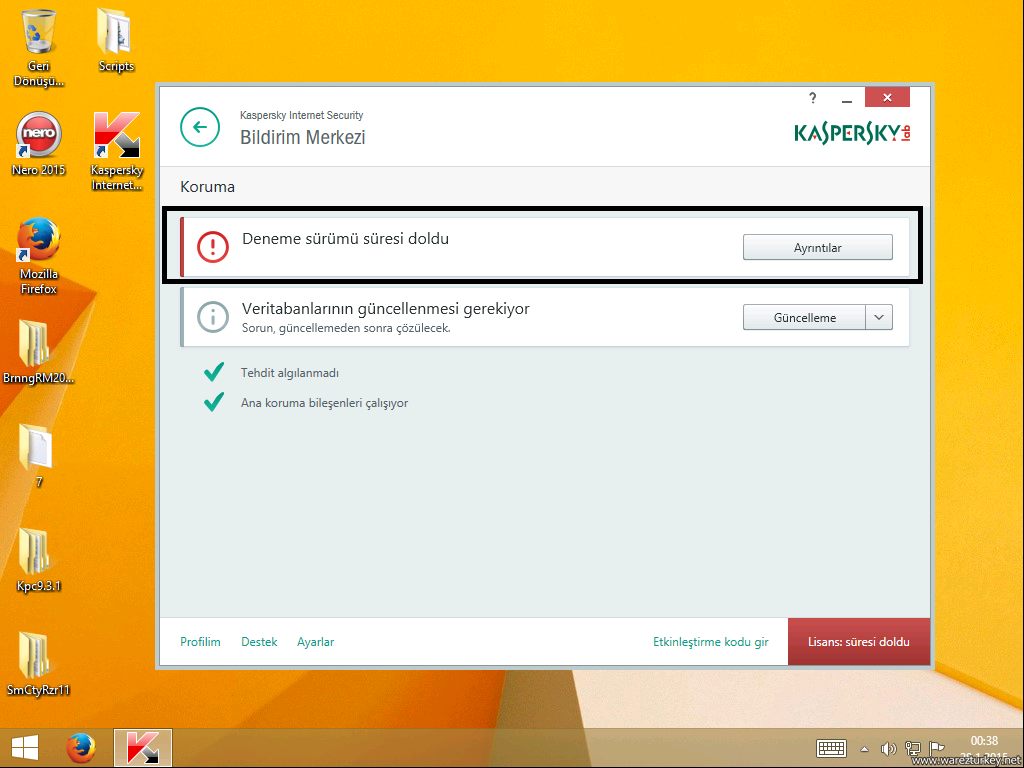Open the Profilim link

point(200,642)
